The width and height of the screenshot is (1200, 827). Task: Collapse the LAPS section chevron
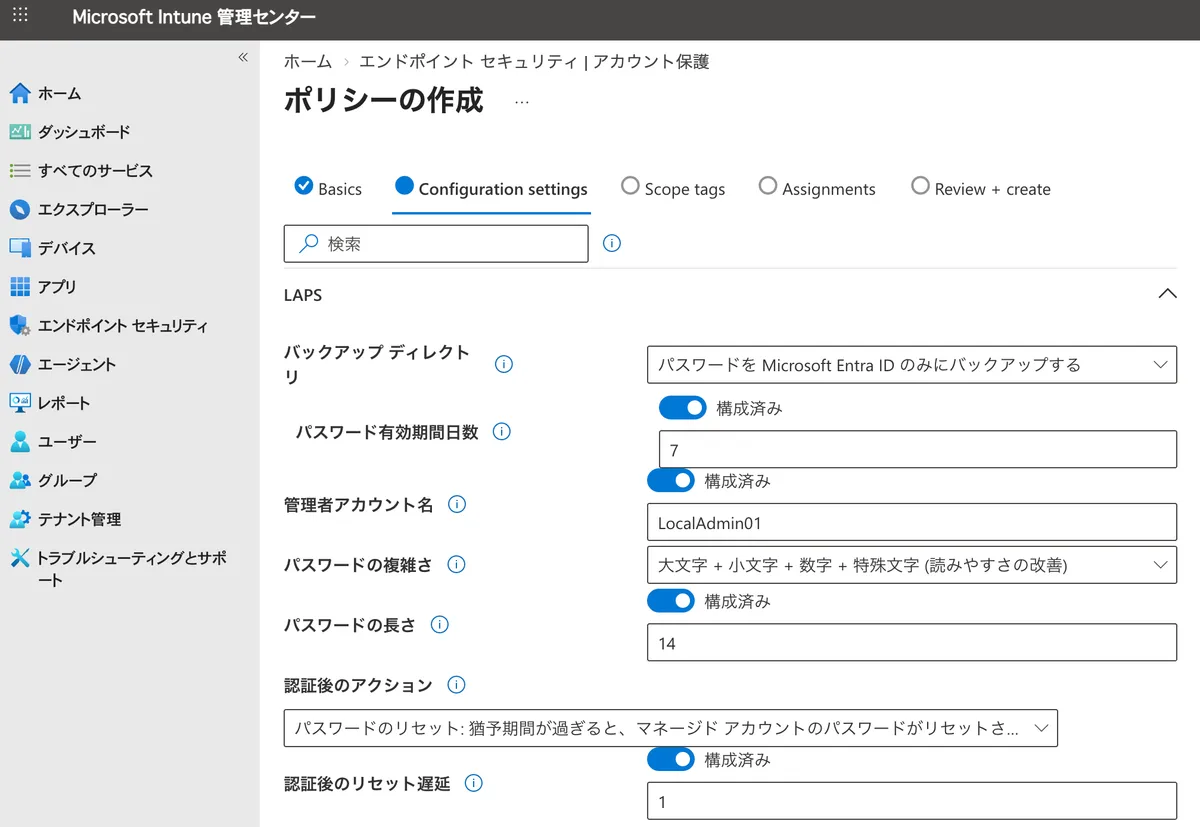(1166, 294)
